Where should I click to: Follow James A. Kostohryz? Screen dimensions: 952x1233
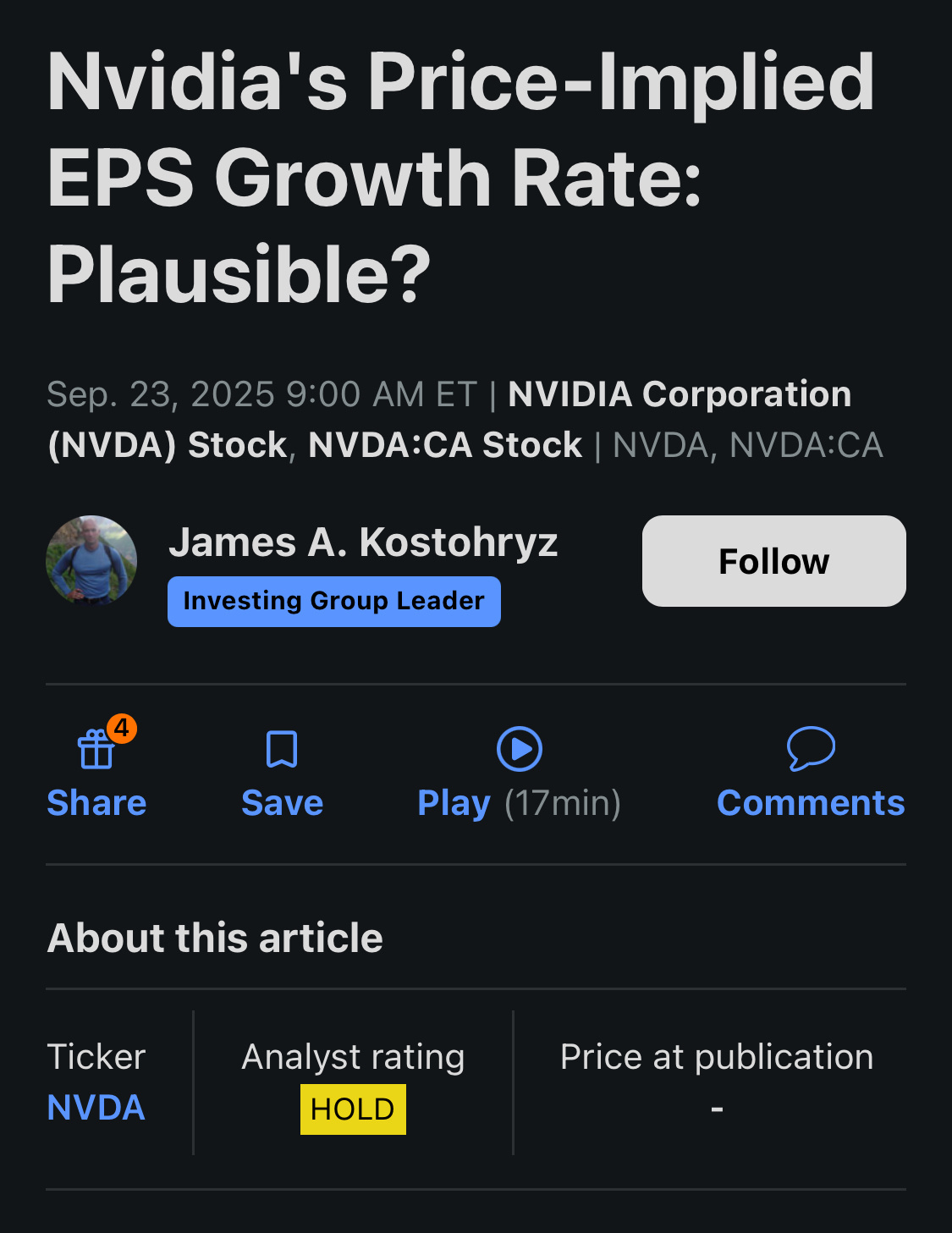(x=773, y=561)
